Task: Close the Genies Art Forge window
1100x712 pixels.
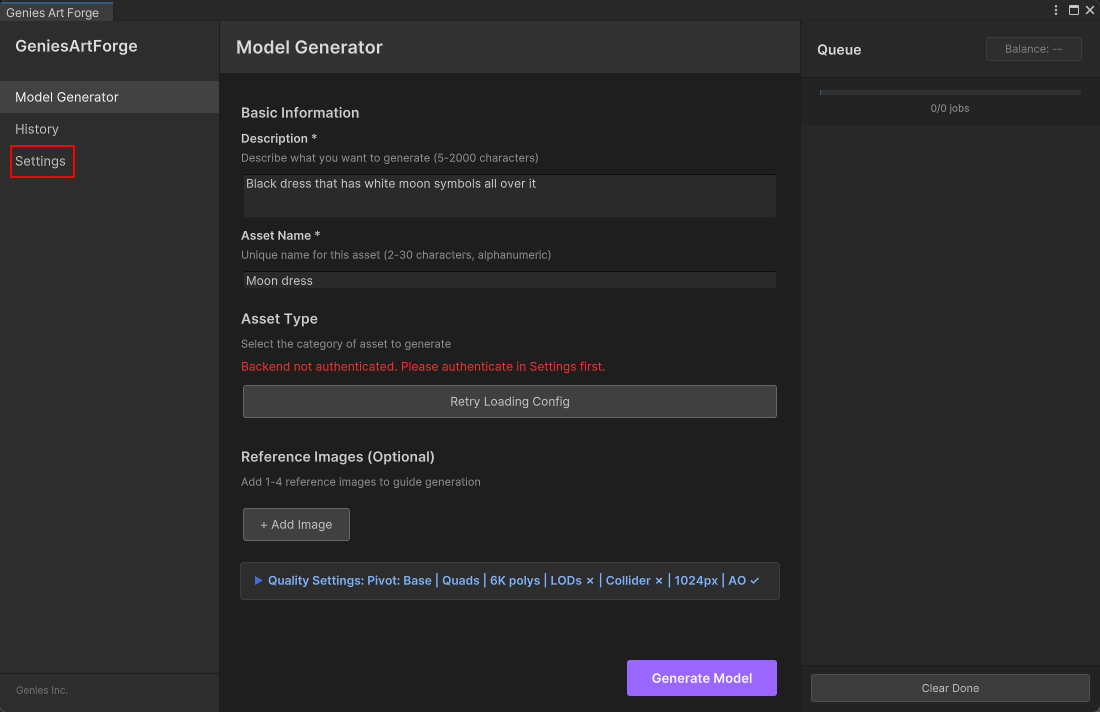Action: pos(1090,10)
